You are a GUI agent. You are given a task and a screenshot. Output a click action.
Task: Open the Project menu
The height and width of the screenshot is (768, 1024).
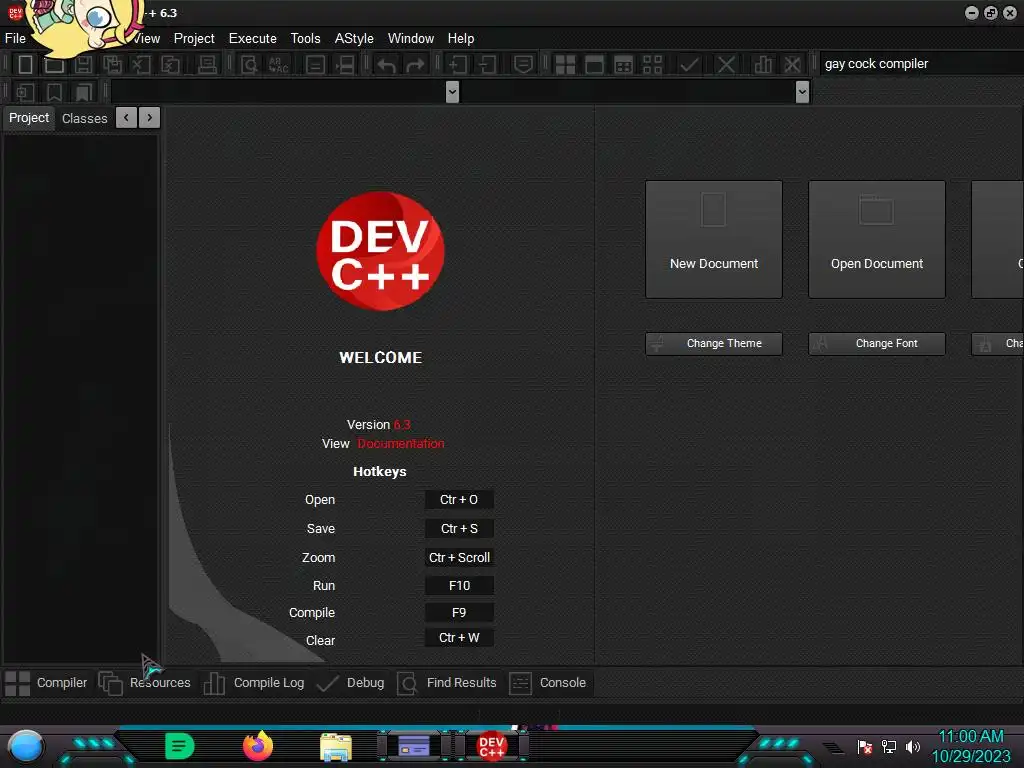pyautogui.click(x=194, y=39)
